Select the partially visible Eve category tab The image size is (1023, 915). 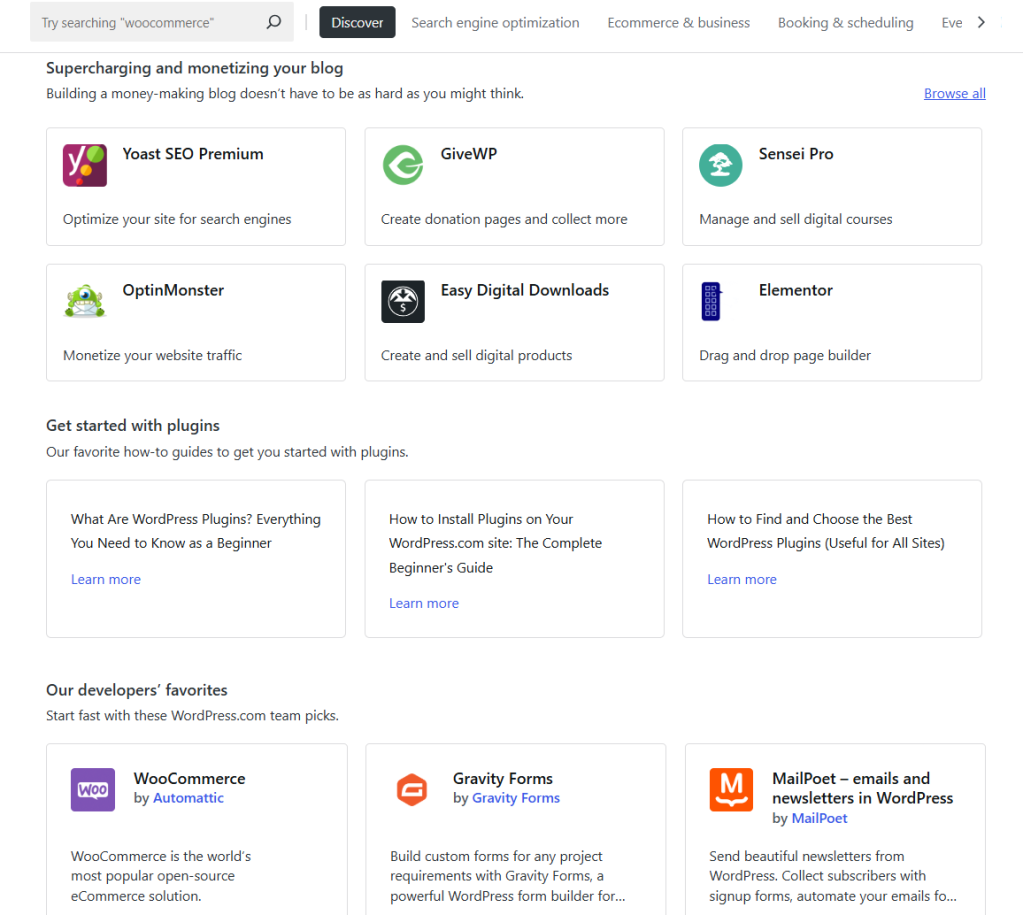(952, 22)
